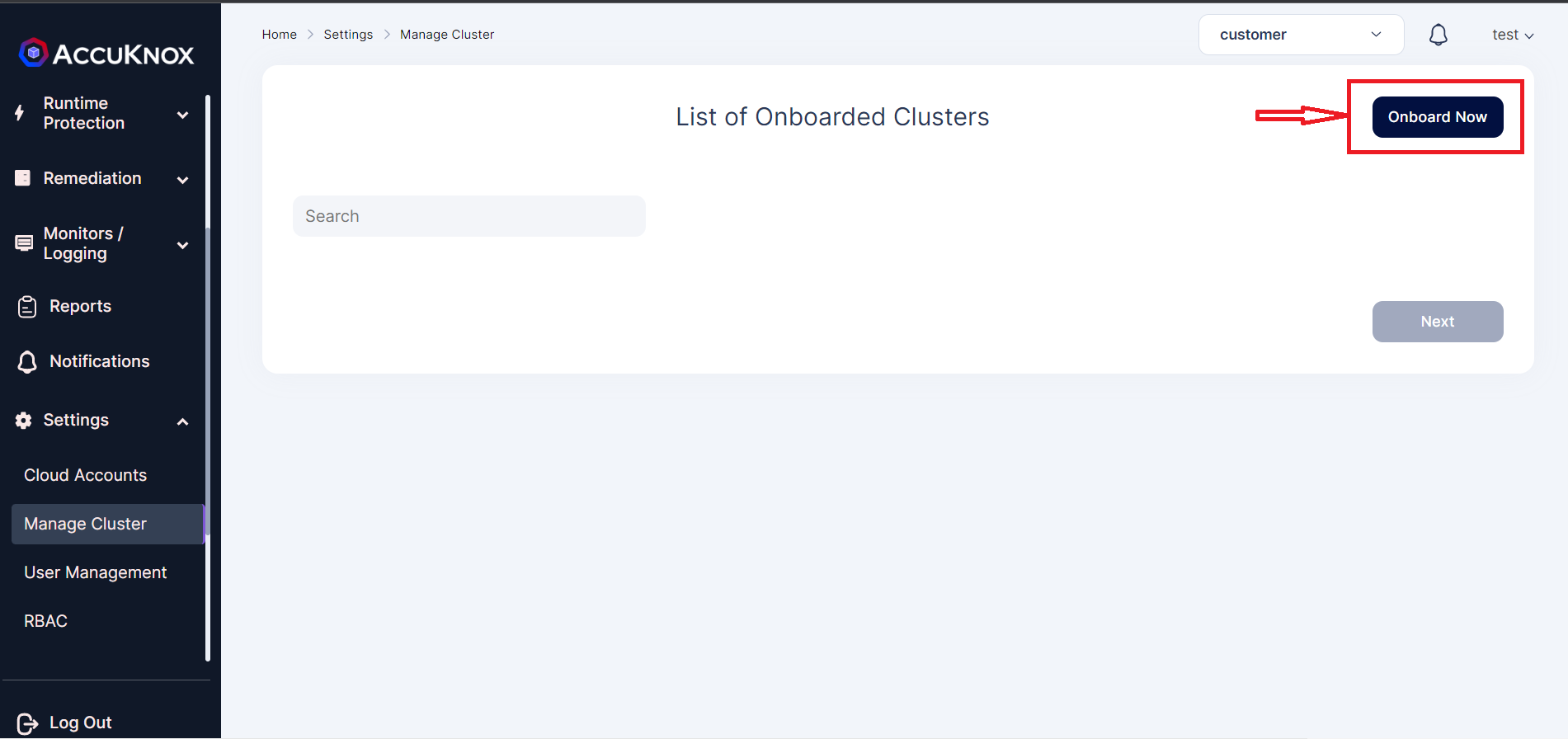The width and height of the screenshot is (1568, 739).
Task: Open the top bar notification bell
Action: (x=1438, y=35)
